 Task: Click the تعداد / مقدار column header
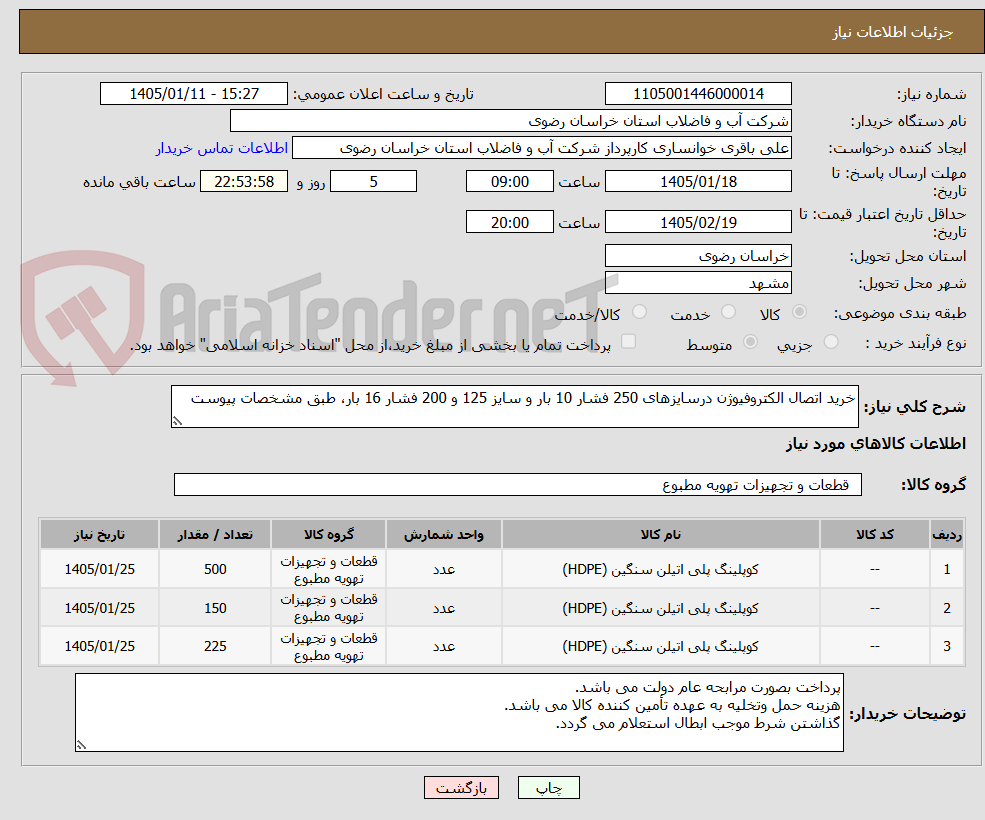[215, 534]
